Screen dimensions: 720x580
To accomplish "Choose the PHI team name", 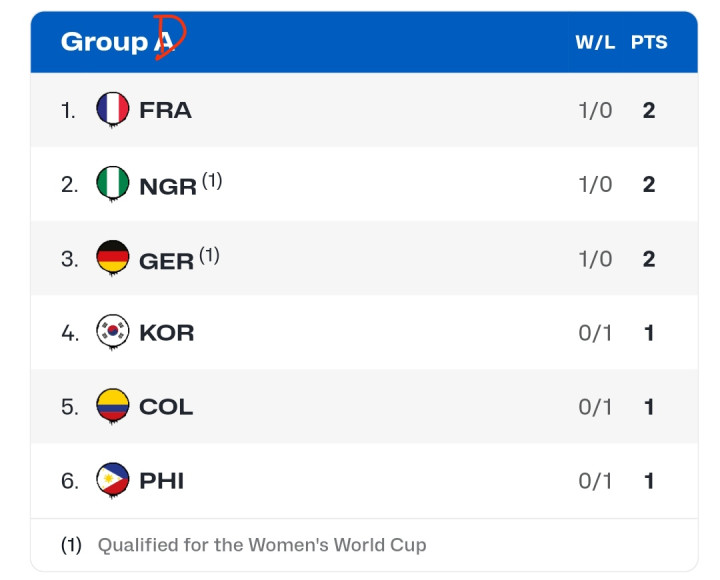I will tap(162, 481).
